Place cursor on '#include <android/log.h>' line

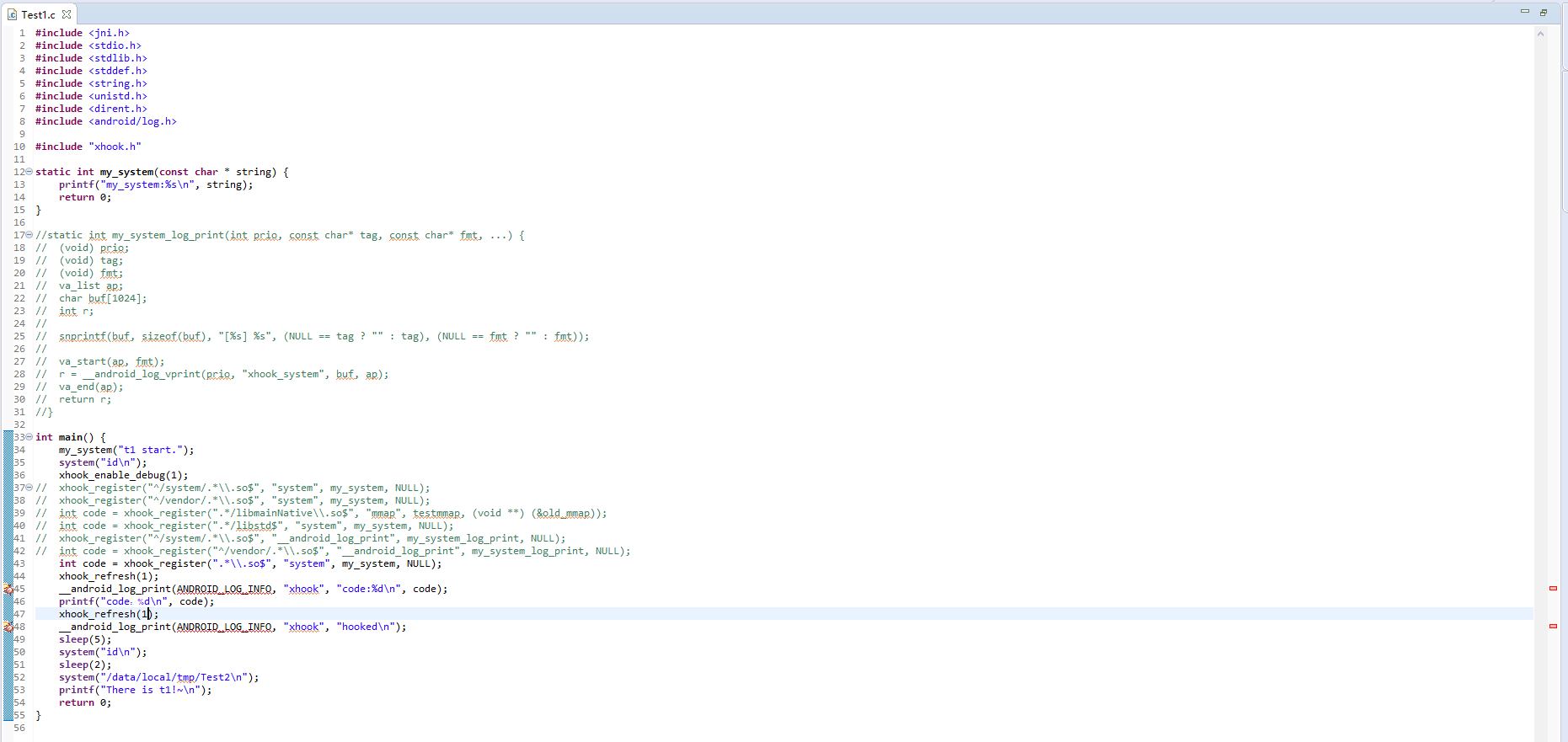106,121
